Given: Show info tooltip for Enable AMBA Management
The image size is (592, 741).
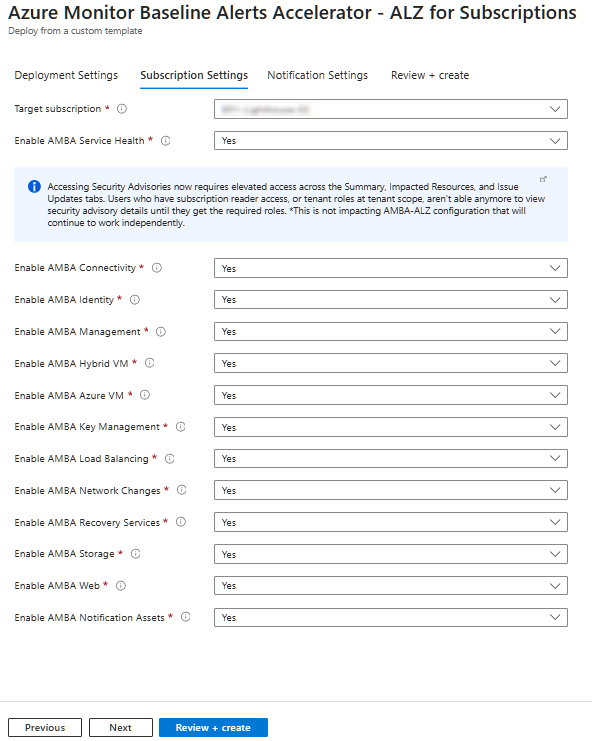Looking at the screenshot, I should pyautogui.click(x=161, y=332).
